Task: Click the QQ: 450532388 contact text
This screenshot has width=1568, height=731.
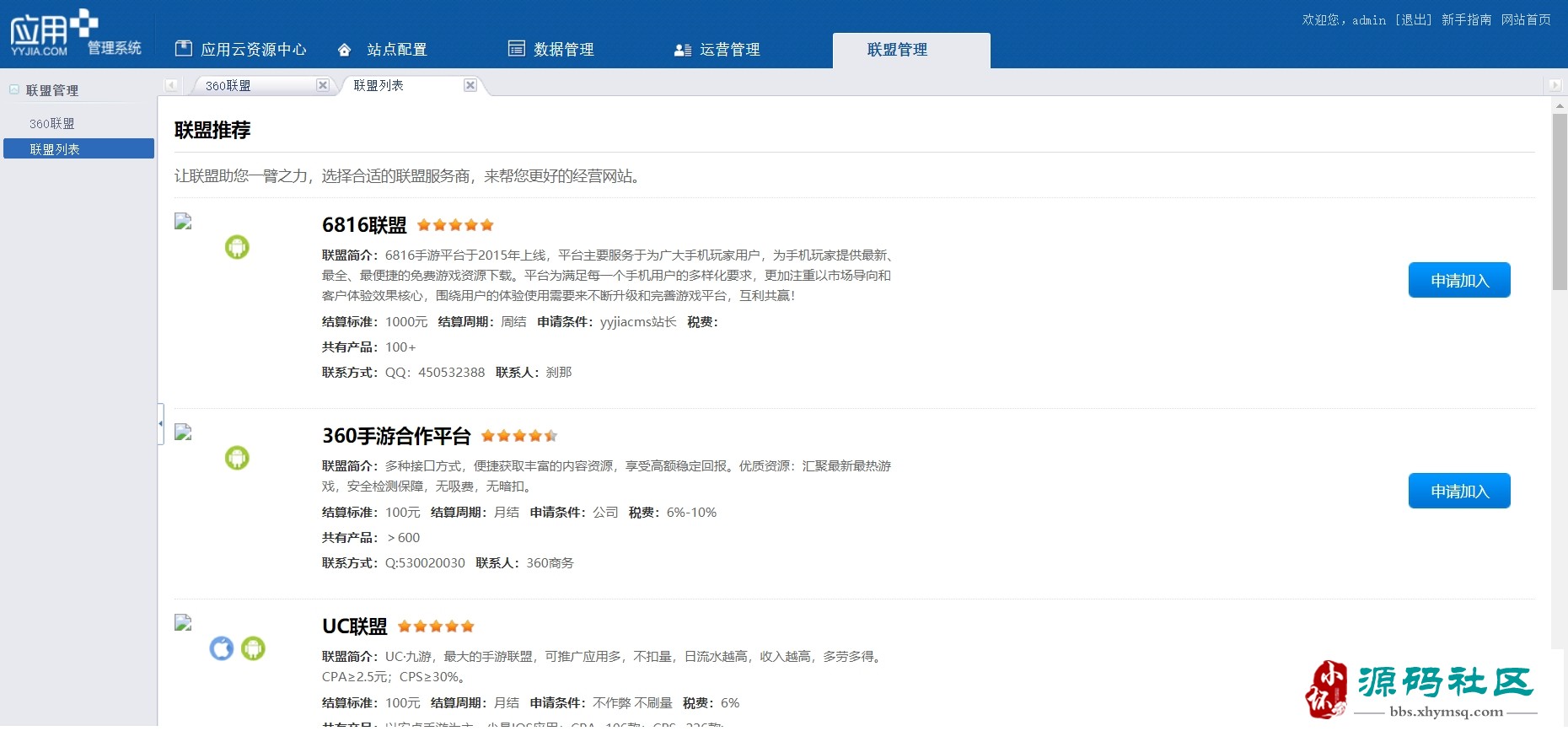Action: 435,372
